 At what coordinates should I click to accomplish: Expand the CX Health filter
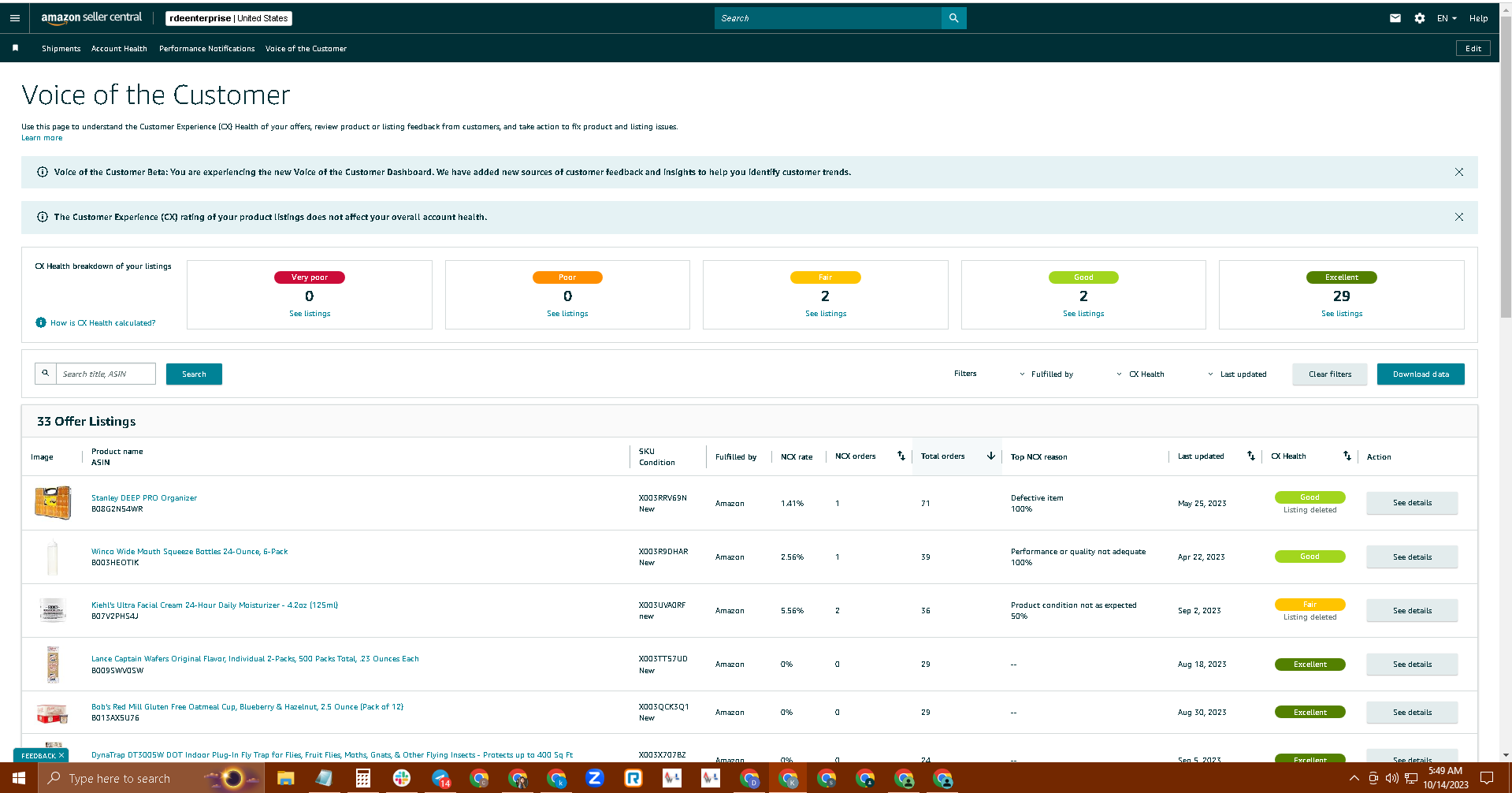click(x=1140, y=374)
